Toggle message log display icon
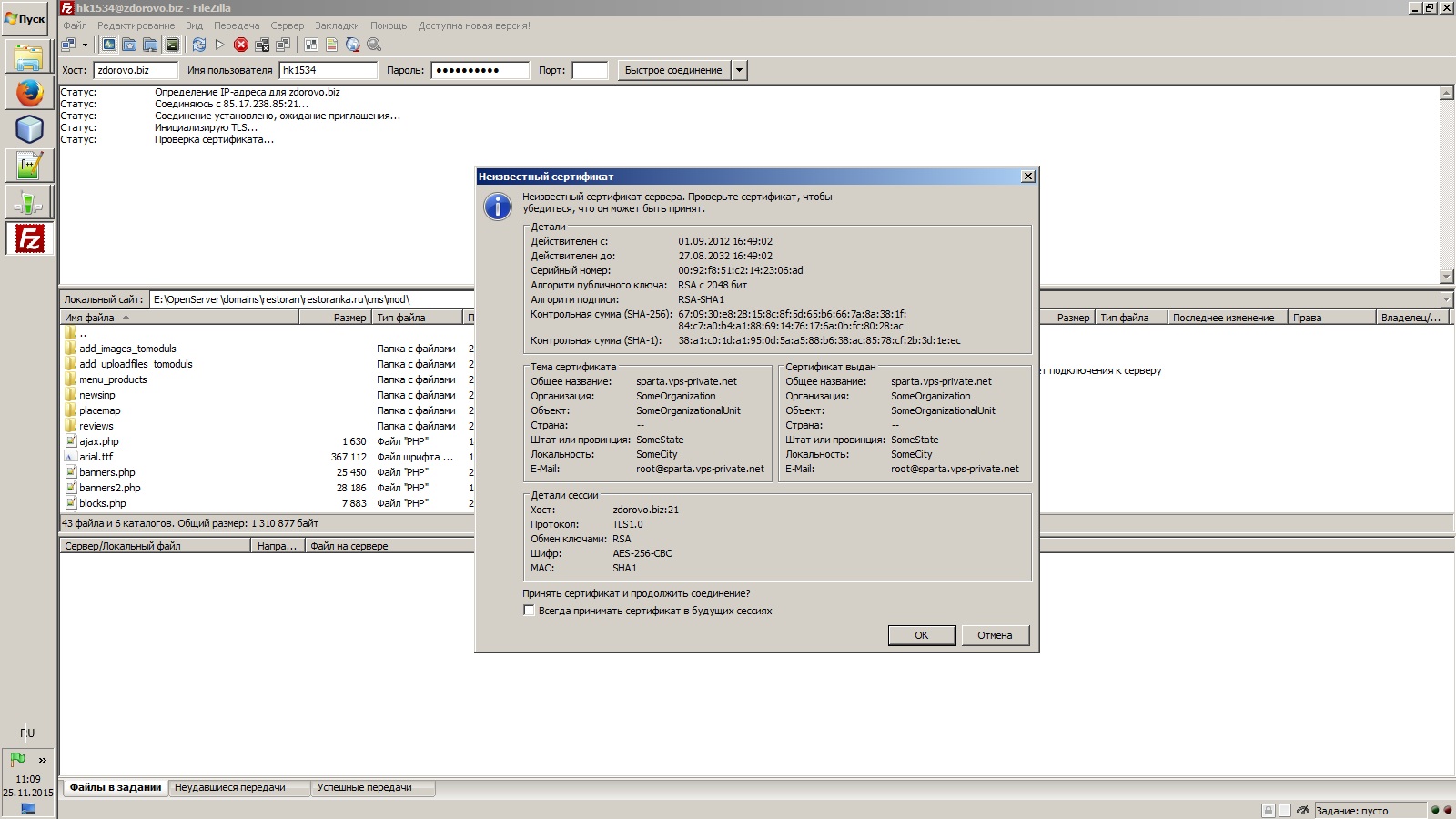Screen dimensions: 1456x819 tap(109, 45)
